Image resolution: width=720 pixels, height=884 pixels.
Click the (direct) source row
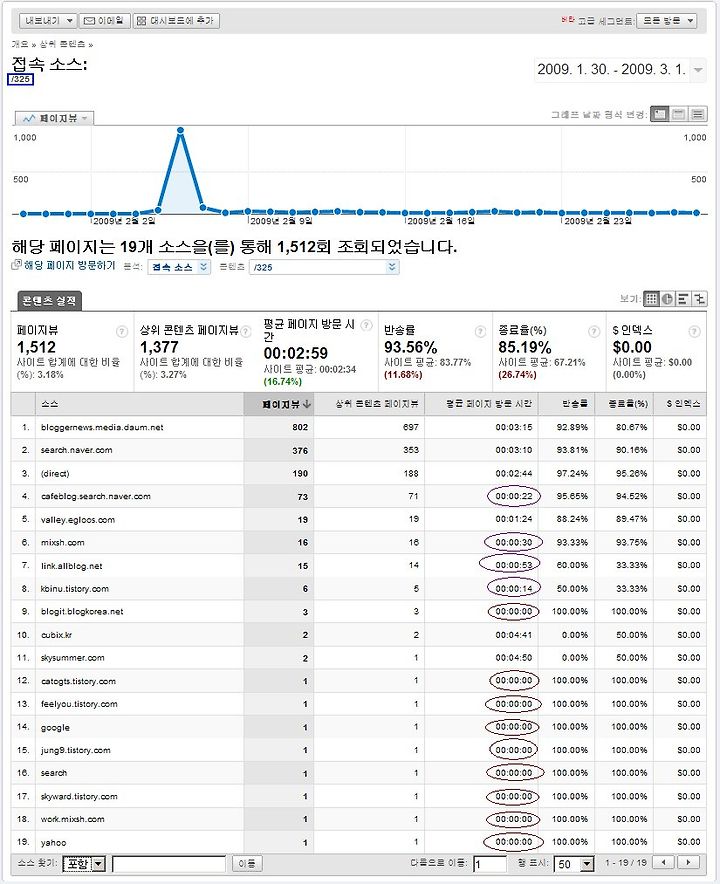tap(359, 474)
